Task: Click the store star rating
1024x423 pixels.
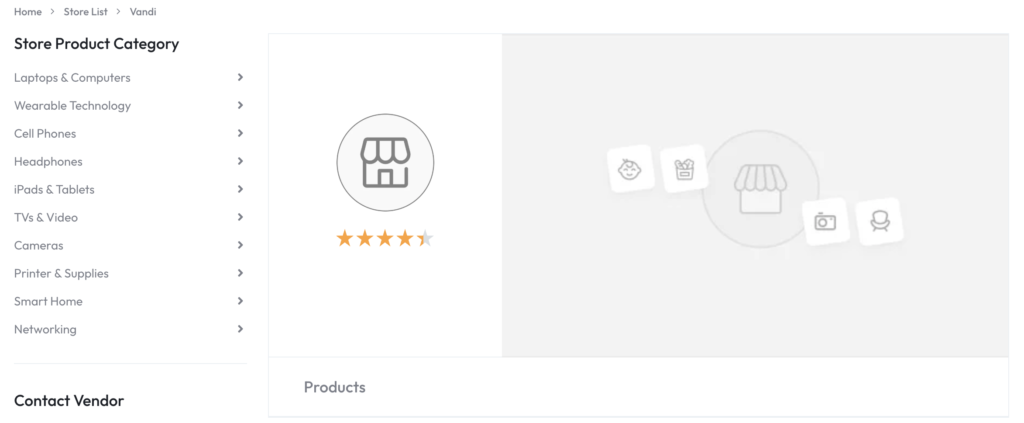Action: (385, 238)
